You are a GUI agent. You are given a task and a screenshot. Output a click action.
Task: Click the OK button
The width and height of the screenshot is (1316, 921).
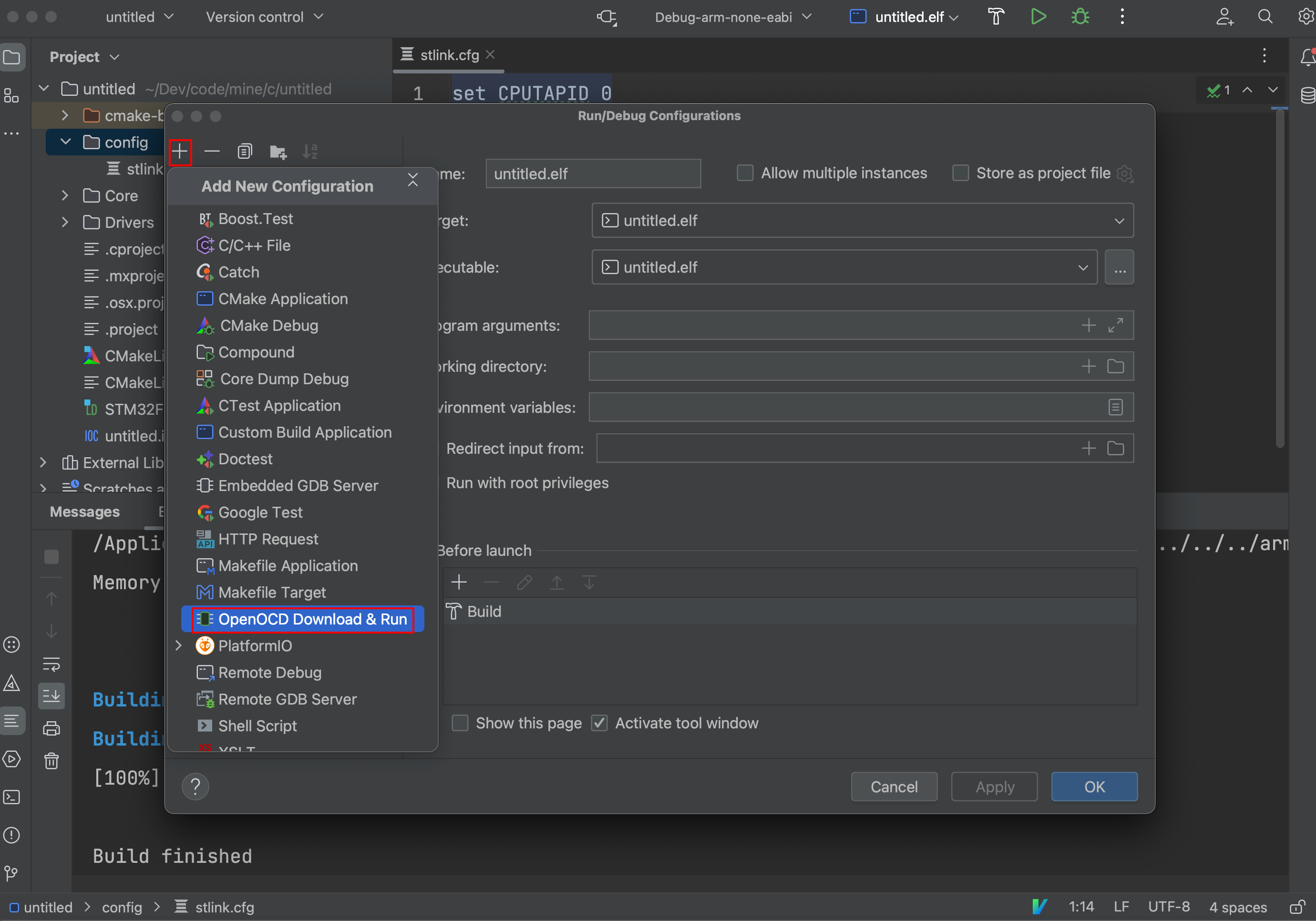pos(1094,786)
